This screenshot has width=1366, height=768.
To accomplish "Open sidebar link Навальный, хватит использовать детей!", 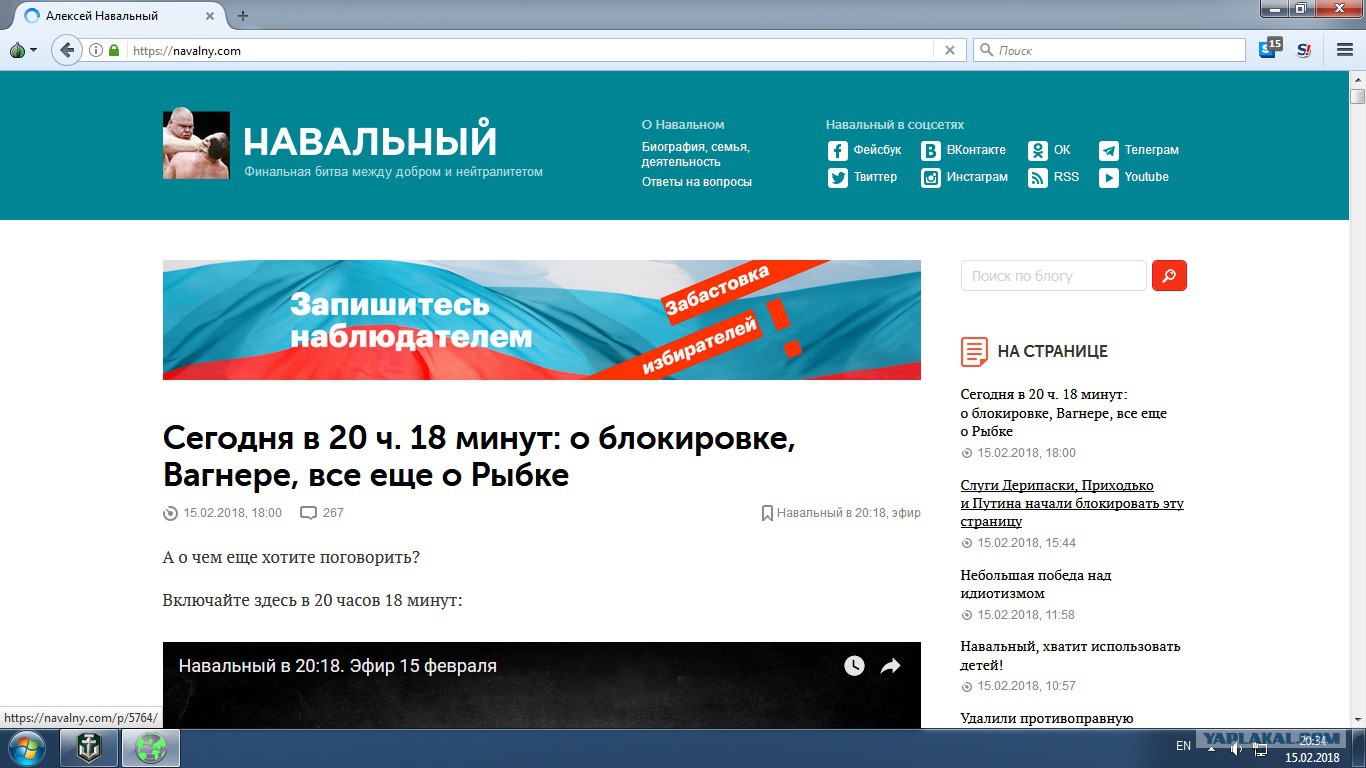I will 1071,655.
